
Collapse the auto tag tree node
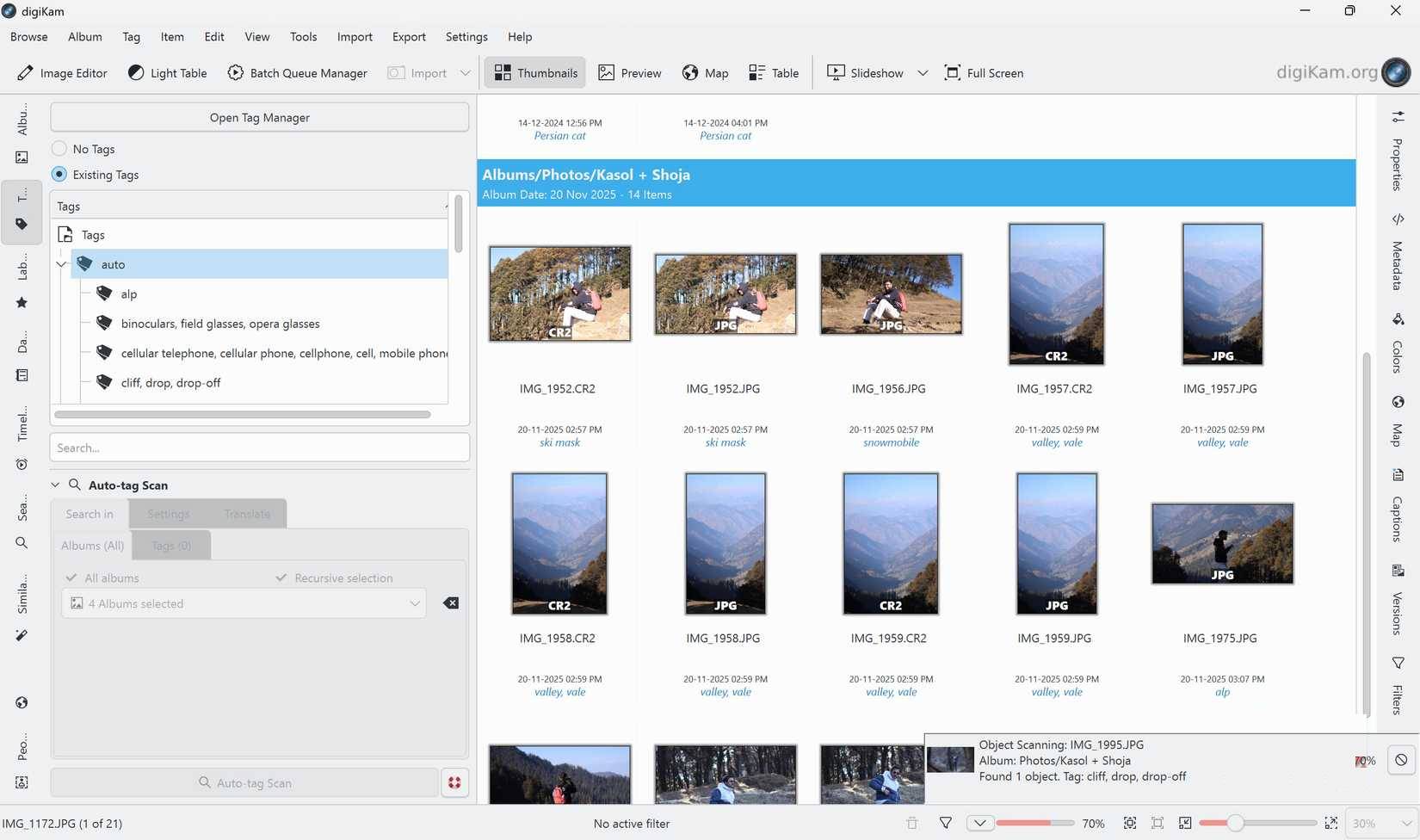coord(60,264)
